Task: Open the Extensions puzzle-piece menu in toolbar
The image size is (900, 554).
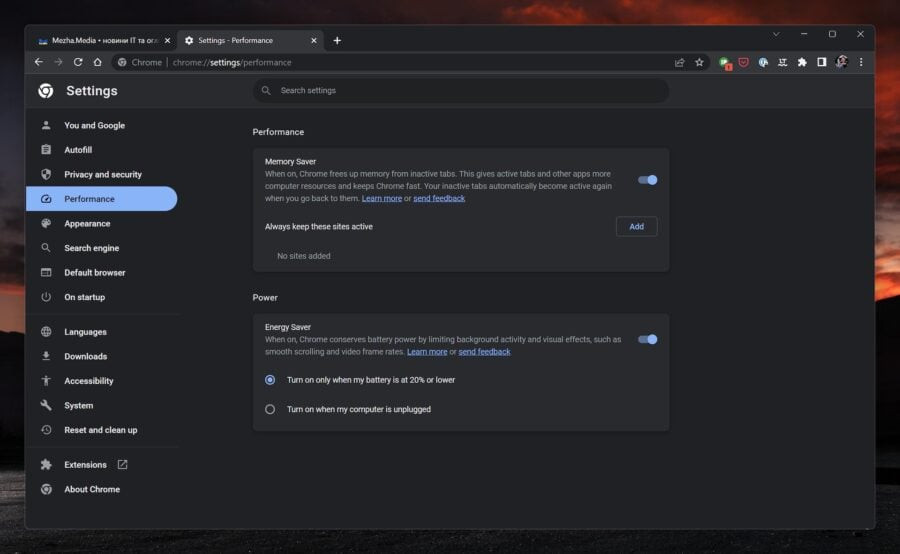Action: pyautogui.click(x=802, y=62)
